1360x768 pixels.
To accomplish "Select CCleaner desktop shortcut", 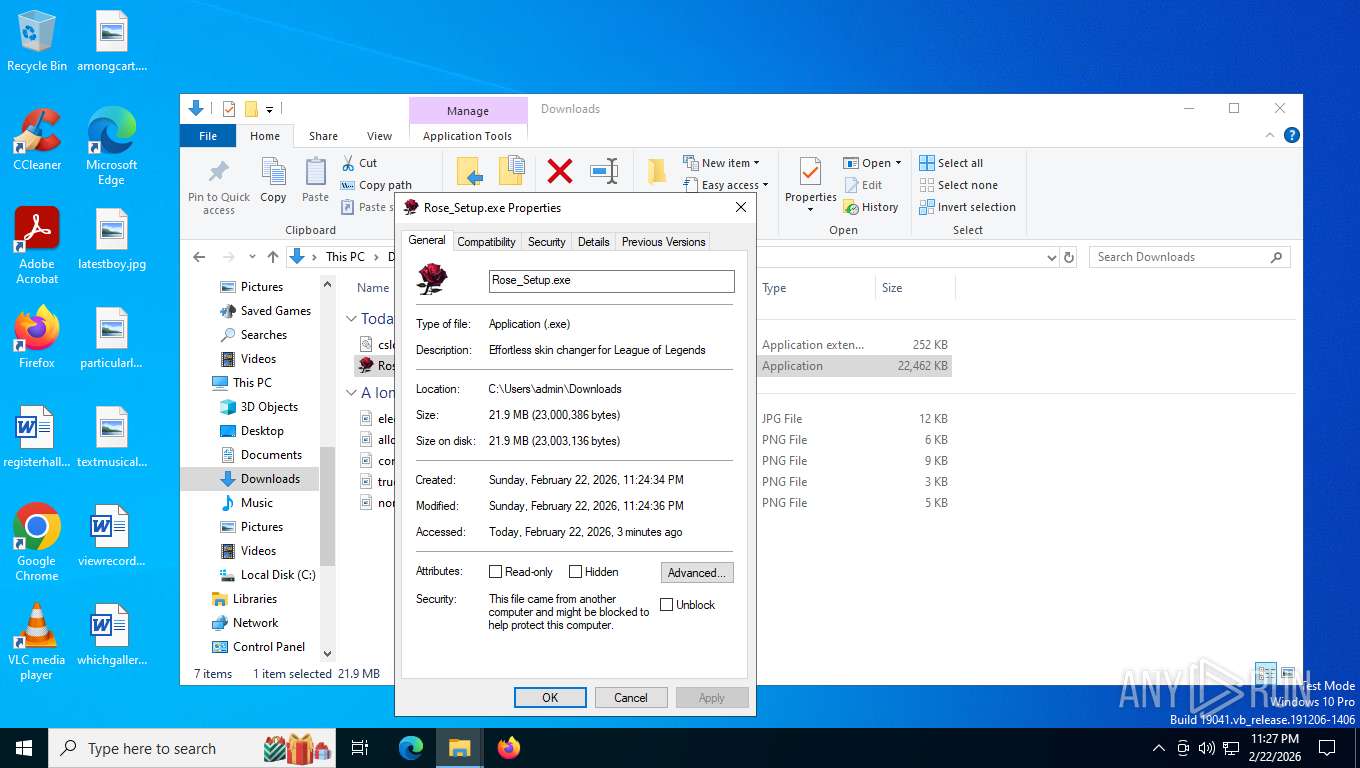I will (37, 139).
